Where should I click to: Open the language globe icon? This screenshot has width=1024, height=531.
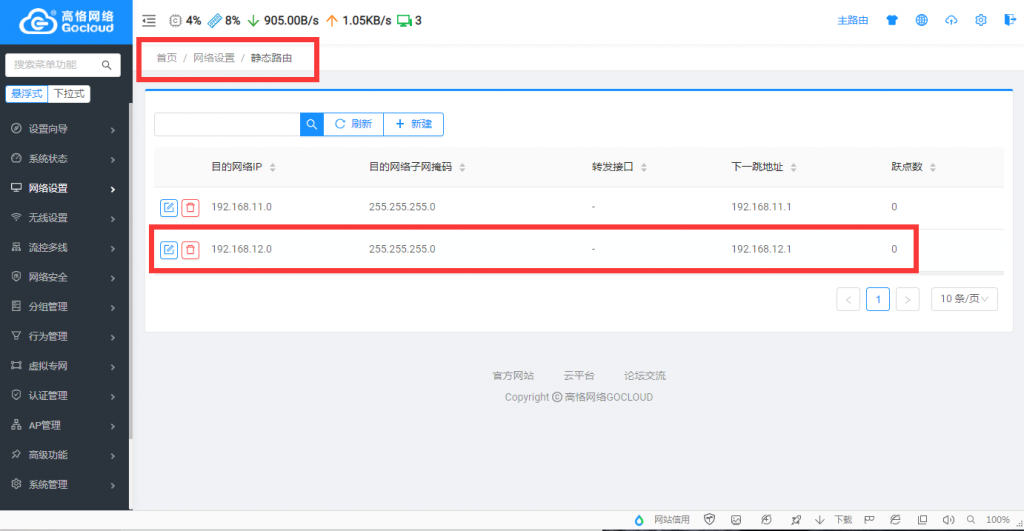(921, 20)
